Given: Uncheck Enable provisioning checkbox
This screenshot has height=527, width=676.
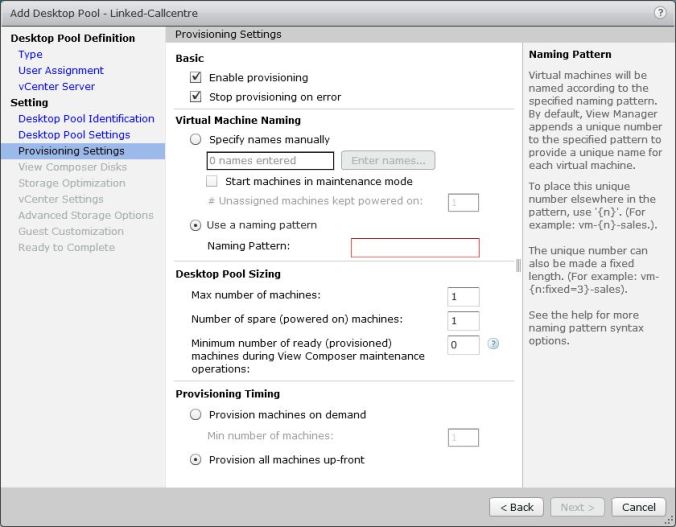Looking at the screenshot, I should point(196,77).
